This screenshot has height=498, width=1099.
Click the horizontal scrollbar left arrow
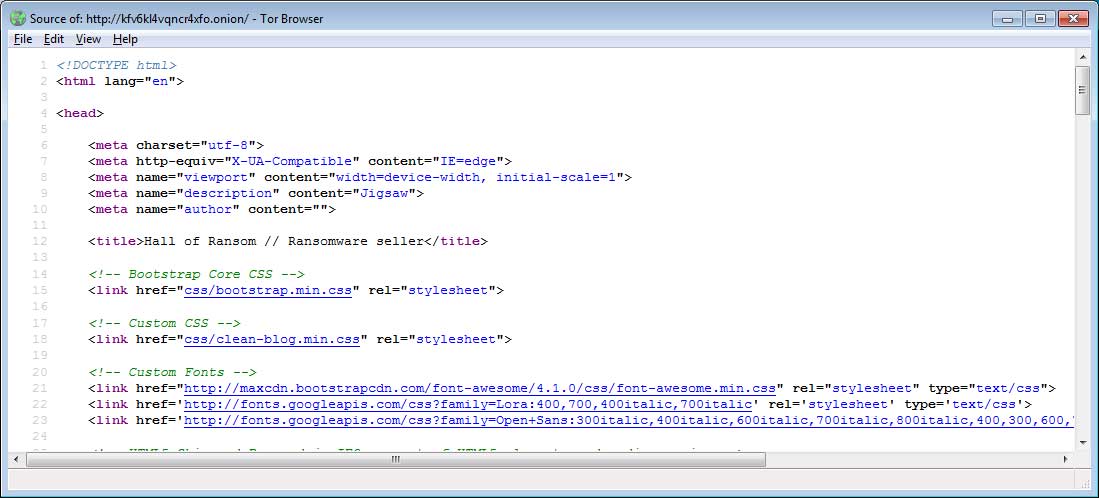click(17, 459)
